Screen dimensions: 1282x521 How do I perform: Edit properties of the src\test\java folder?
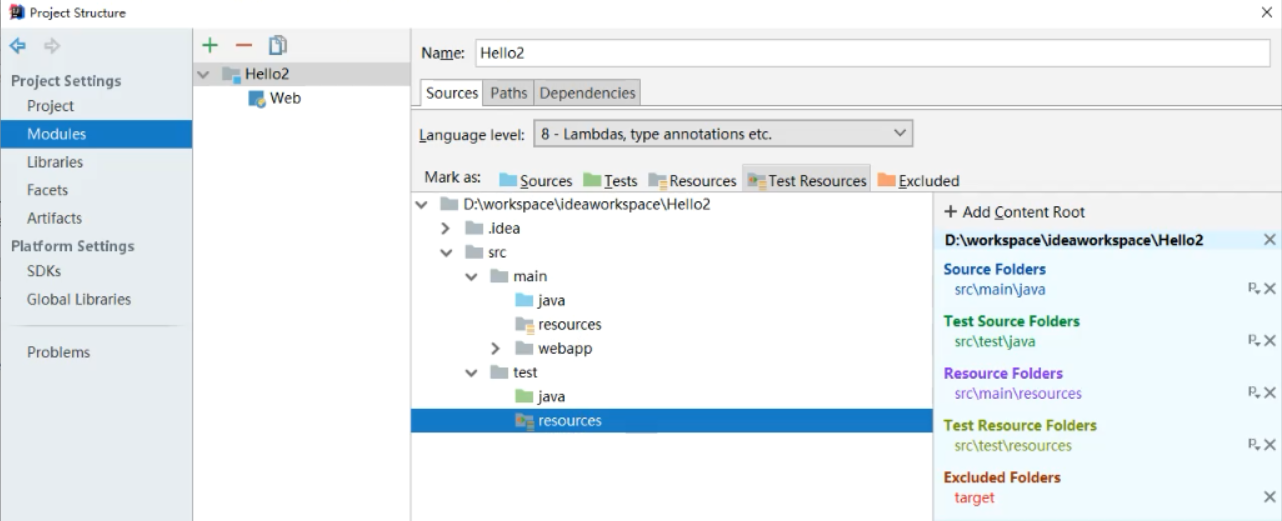[1254, 341]
